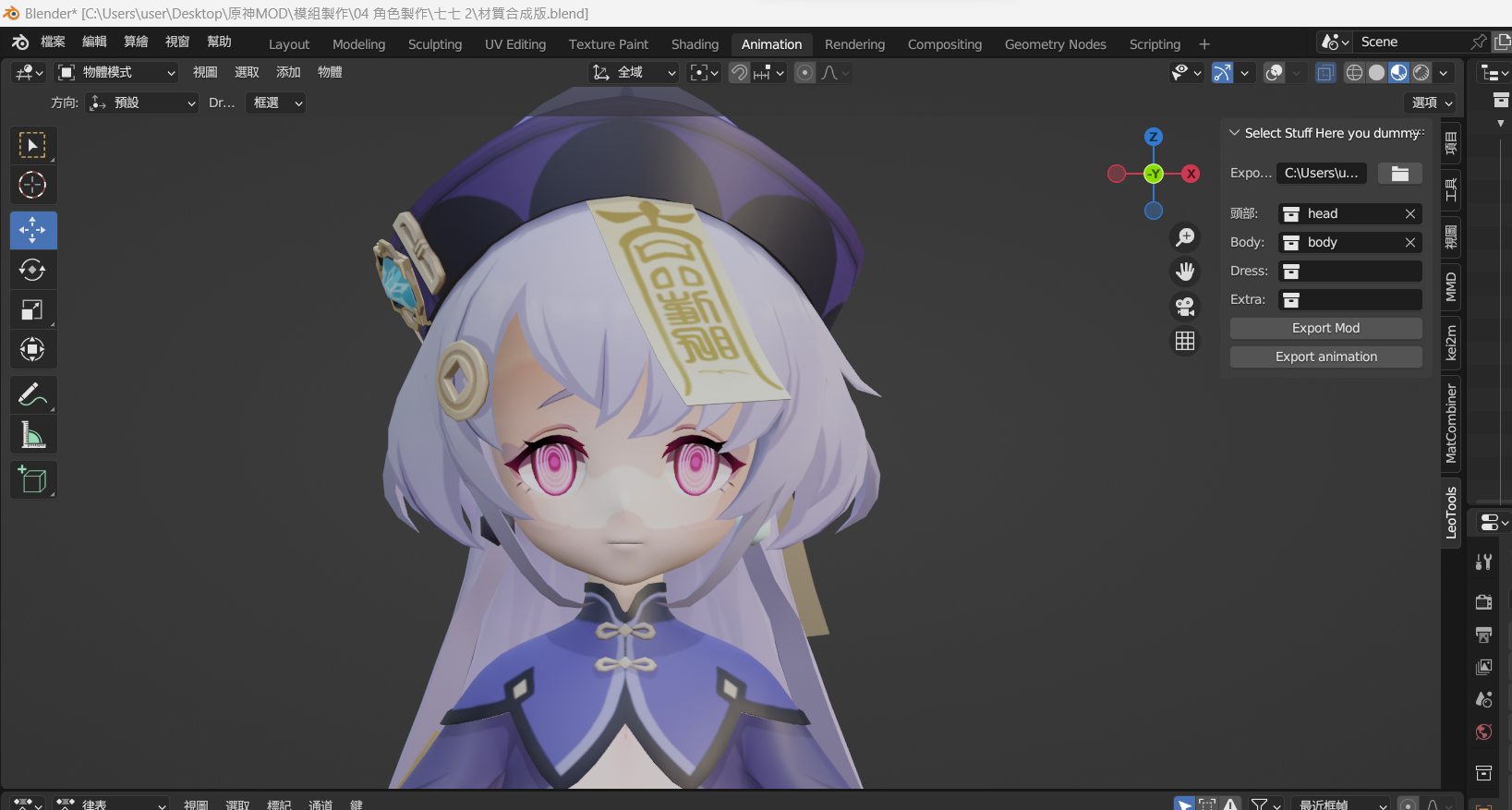The width and height of the screenshot is (1512, 810).
Task: Open the 添加 add menu in viewport header
Action: coord(288,72)
